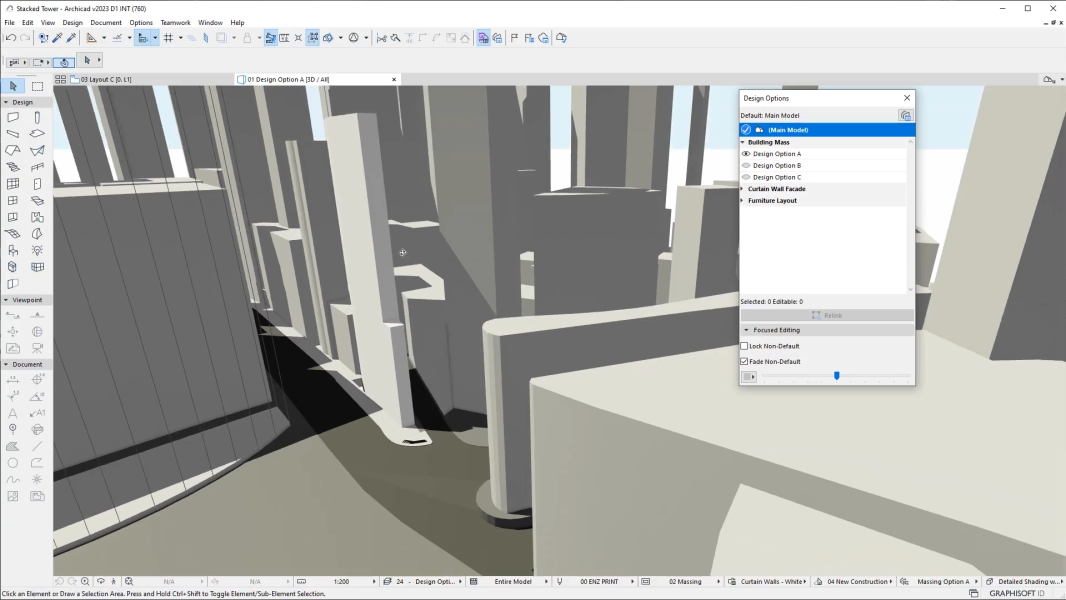Choose the Lamp tool

(x=37, y=250)
